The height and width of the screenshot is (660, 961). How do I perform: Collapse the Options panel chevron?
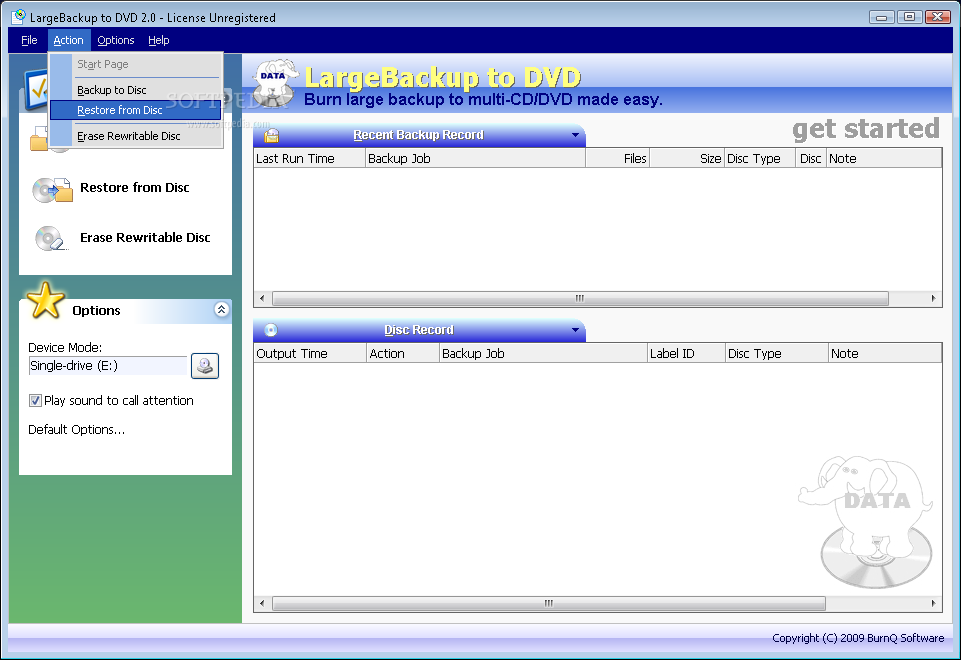click(221, 309)
